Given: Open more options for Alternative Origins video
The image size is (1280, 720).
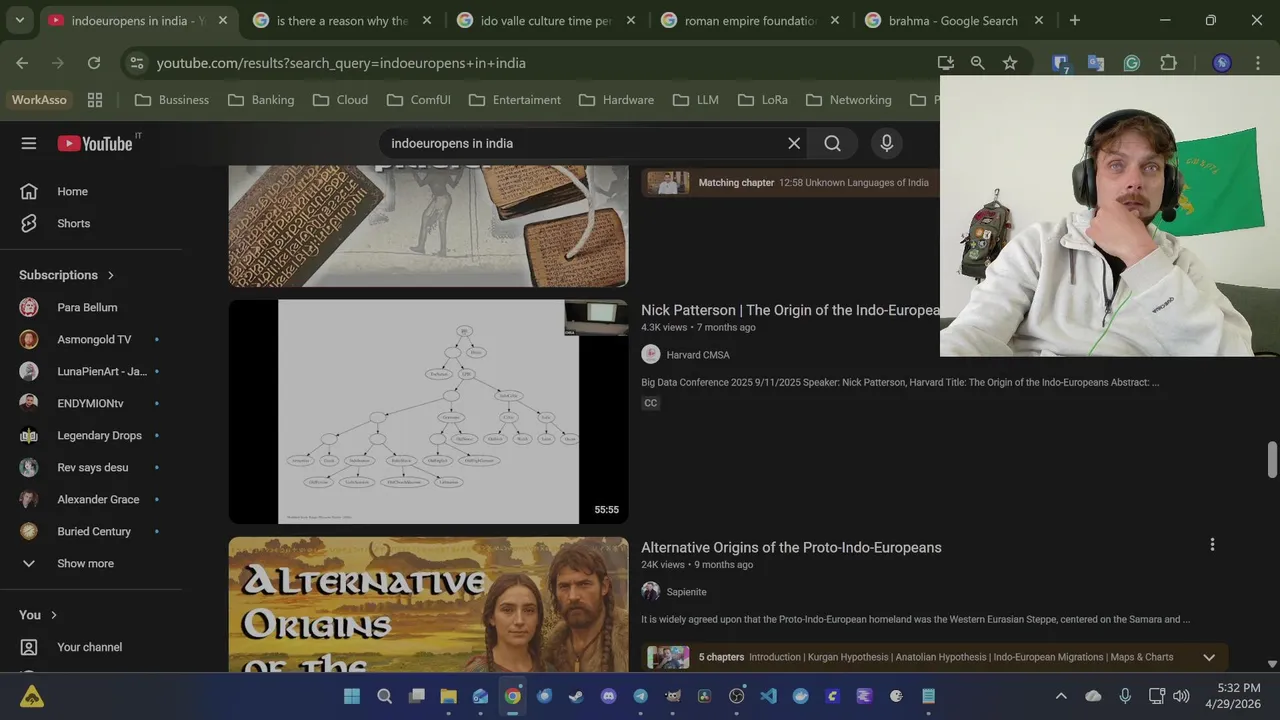Looking at the screenshot, I should coord(1212,545).
